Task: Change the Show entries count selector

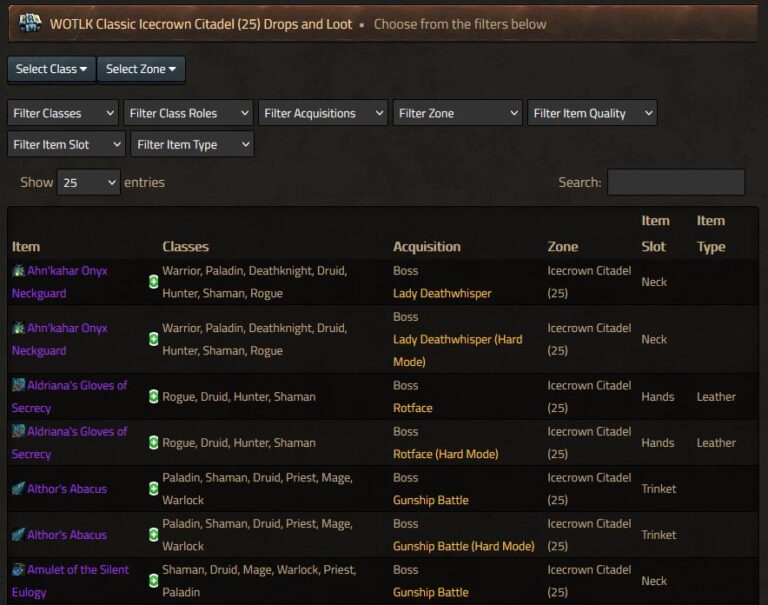Action: [x=89, y=182]
